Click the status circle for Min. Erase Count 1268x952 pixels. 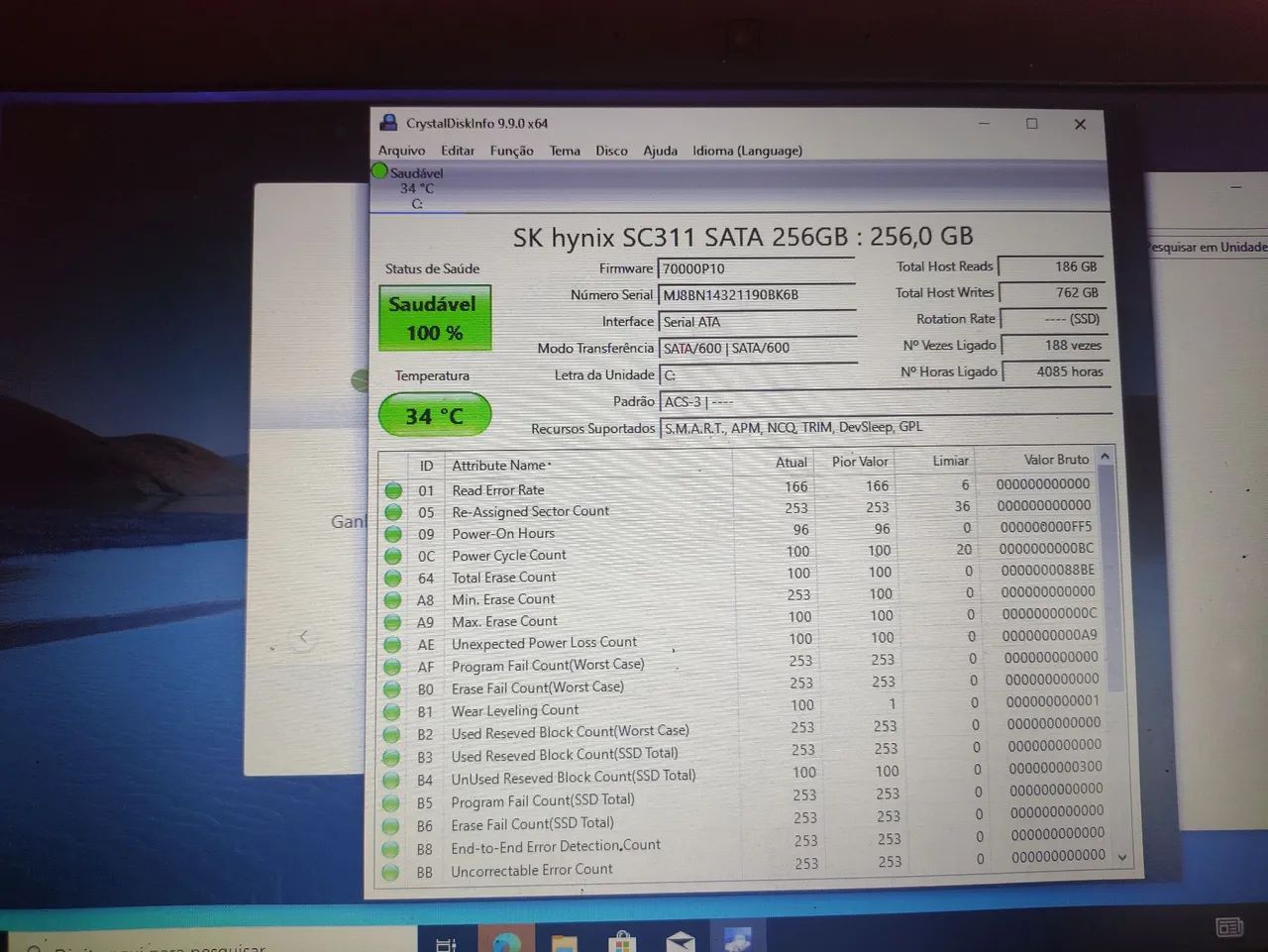(x=393, y=600)
